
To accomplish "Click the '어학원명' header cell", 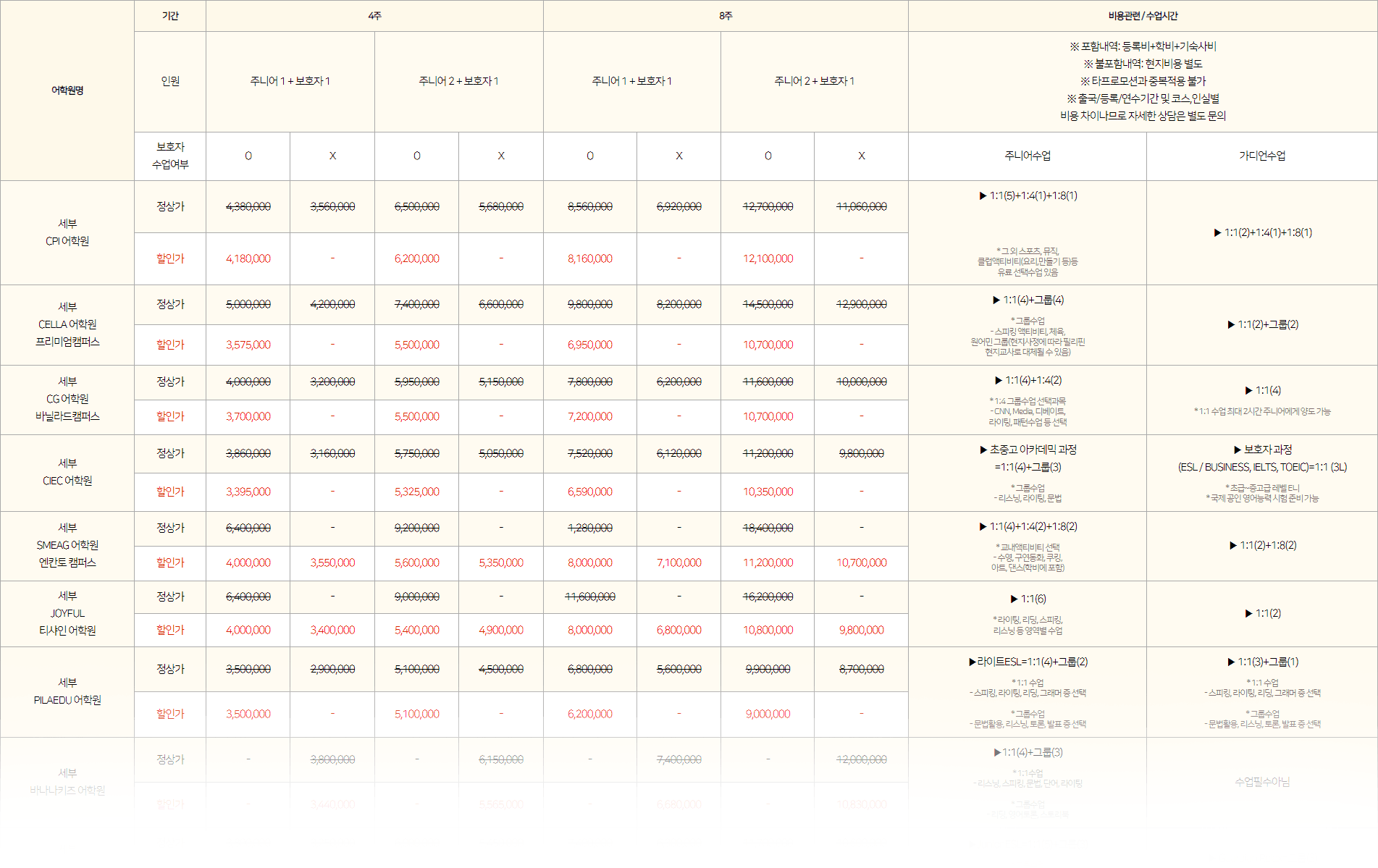I will coord(67,90).
